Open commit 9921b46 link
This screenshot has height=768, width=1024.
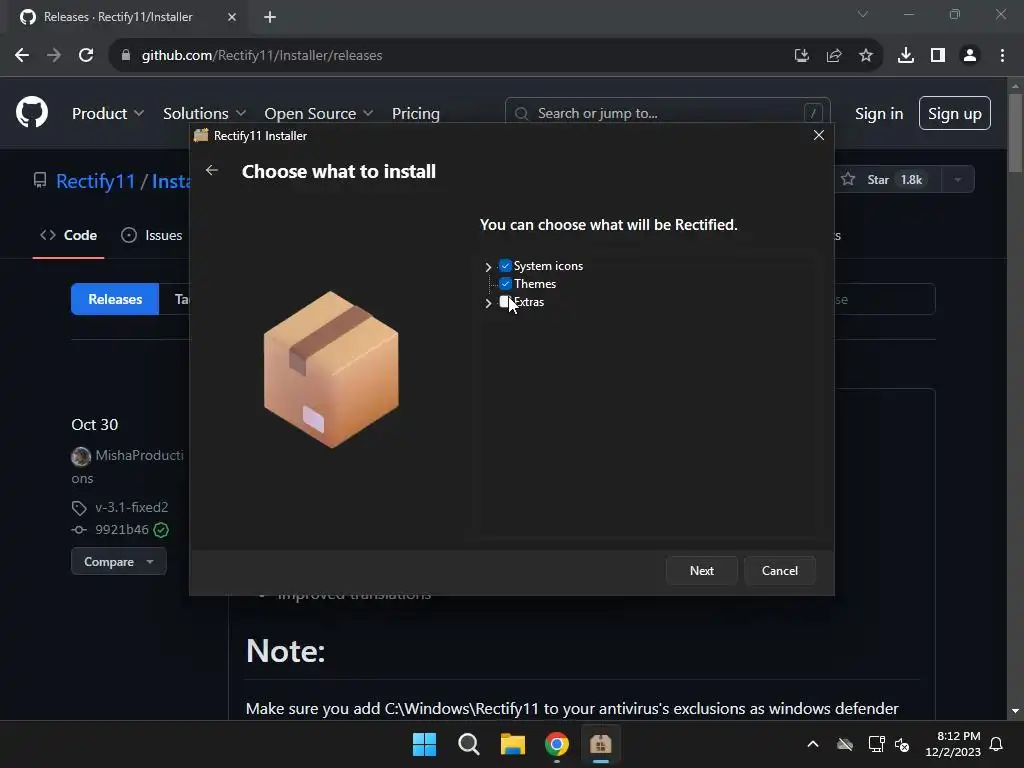tap(122, 530)
